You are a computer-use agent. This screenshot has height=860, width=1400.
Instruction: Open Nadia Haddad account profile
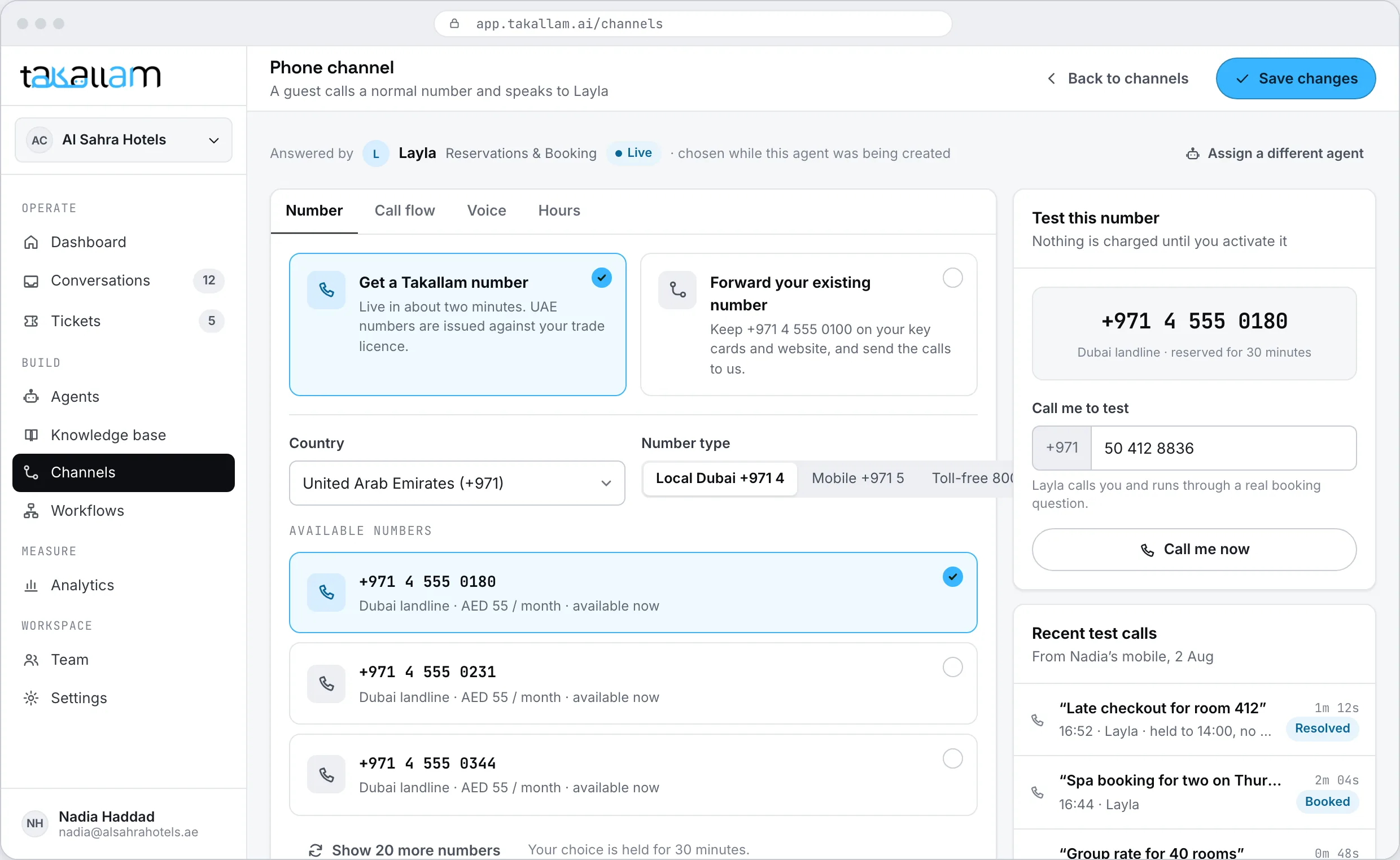(124, 824)
